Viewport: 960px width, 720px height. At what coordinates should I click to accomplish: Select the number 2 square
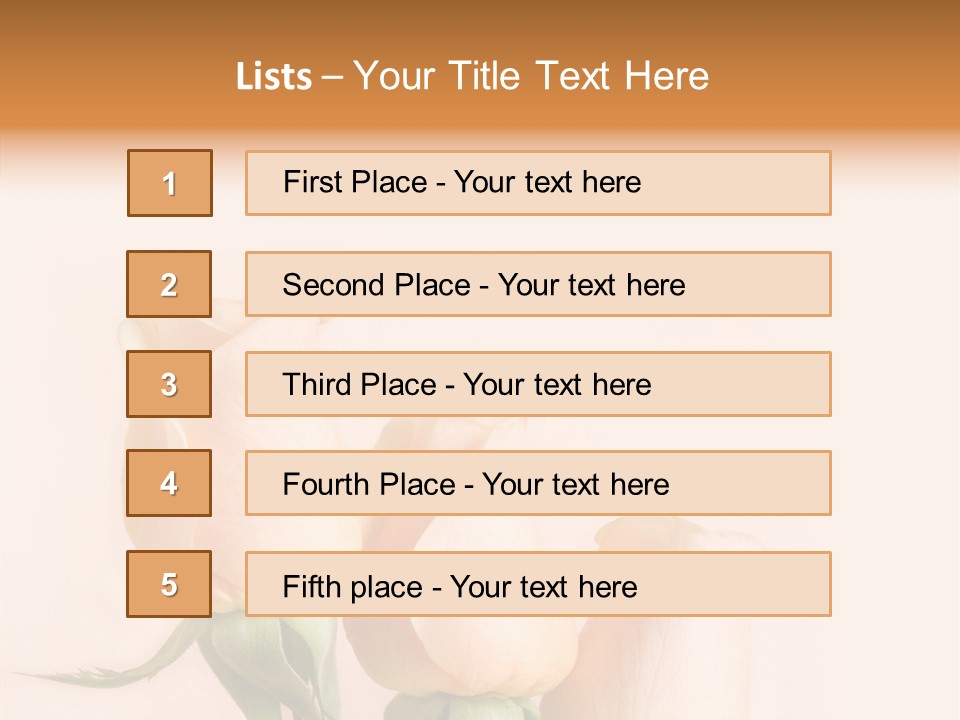coord(170,284)
